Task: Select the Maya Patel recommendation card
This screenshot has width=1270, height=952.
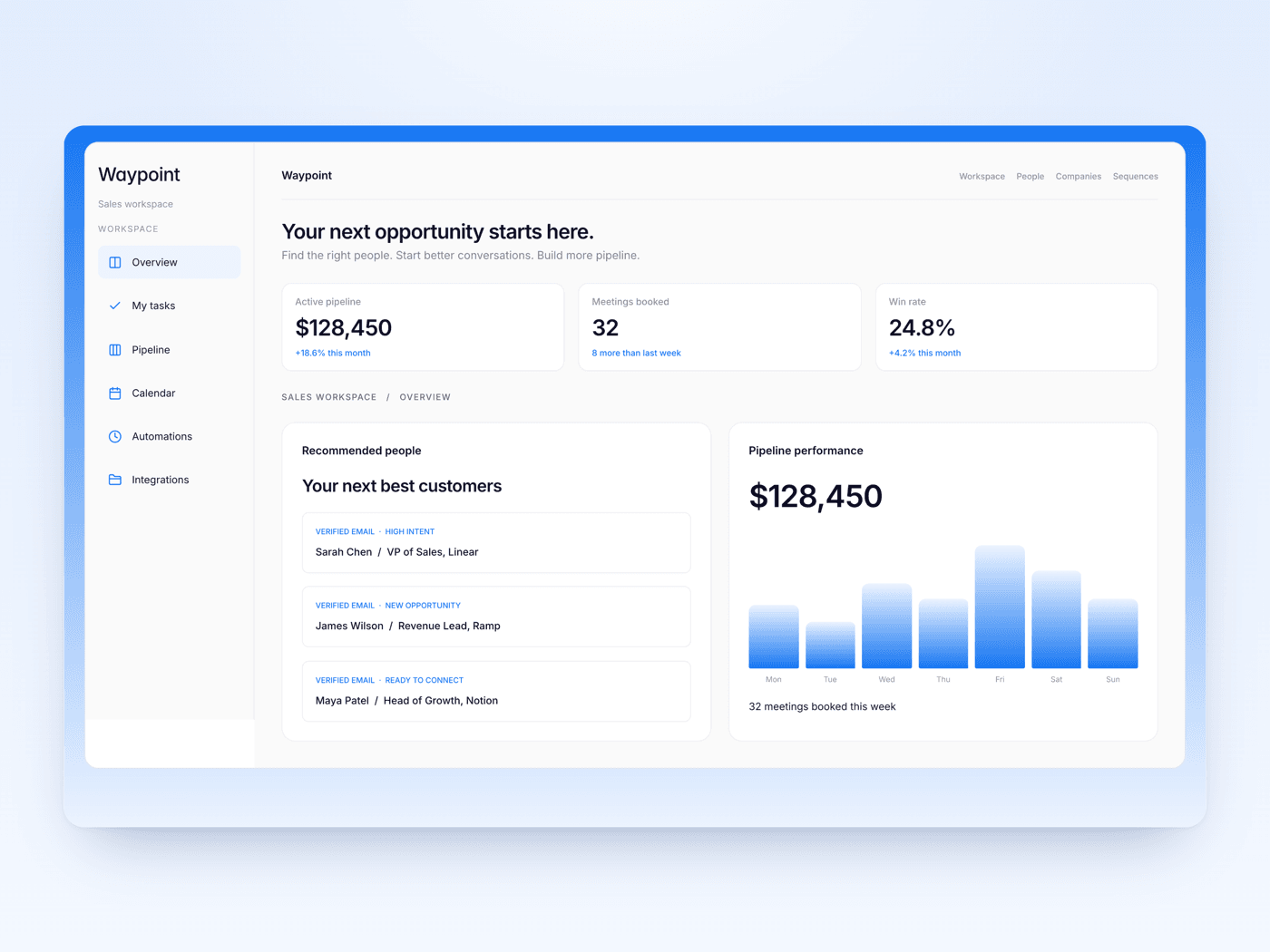Action: (x=496, y=692)
